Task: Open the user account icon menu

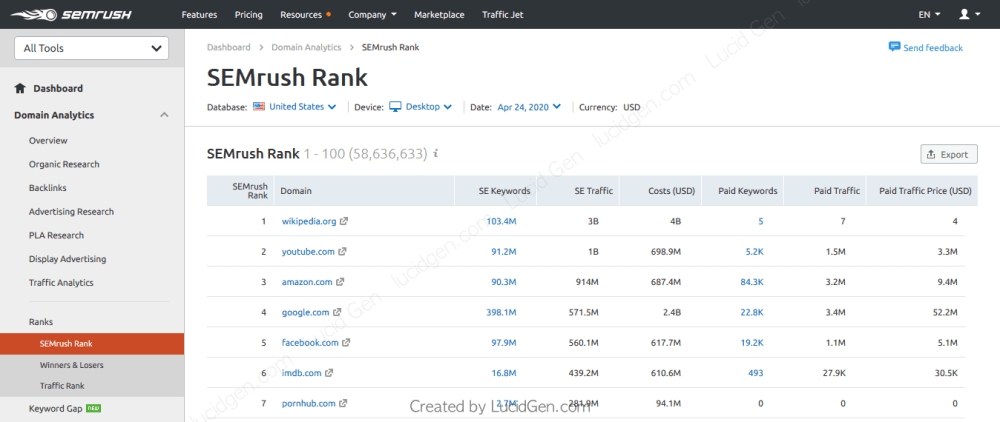Action: (969, 14)
